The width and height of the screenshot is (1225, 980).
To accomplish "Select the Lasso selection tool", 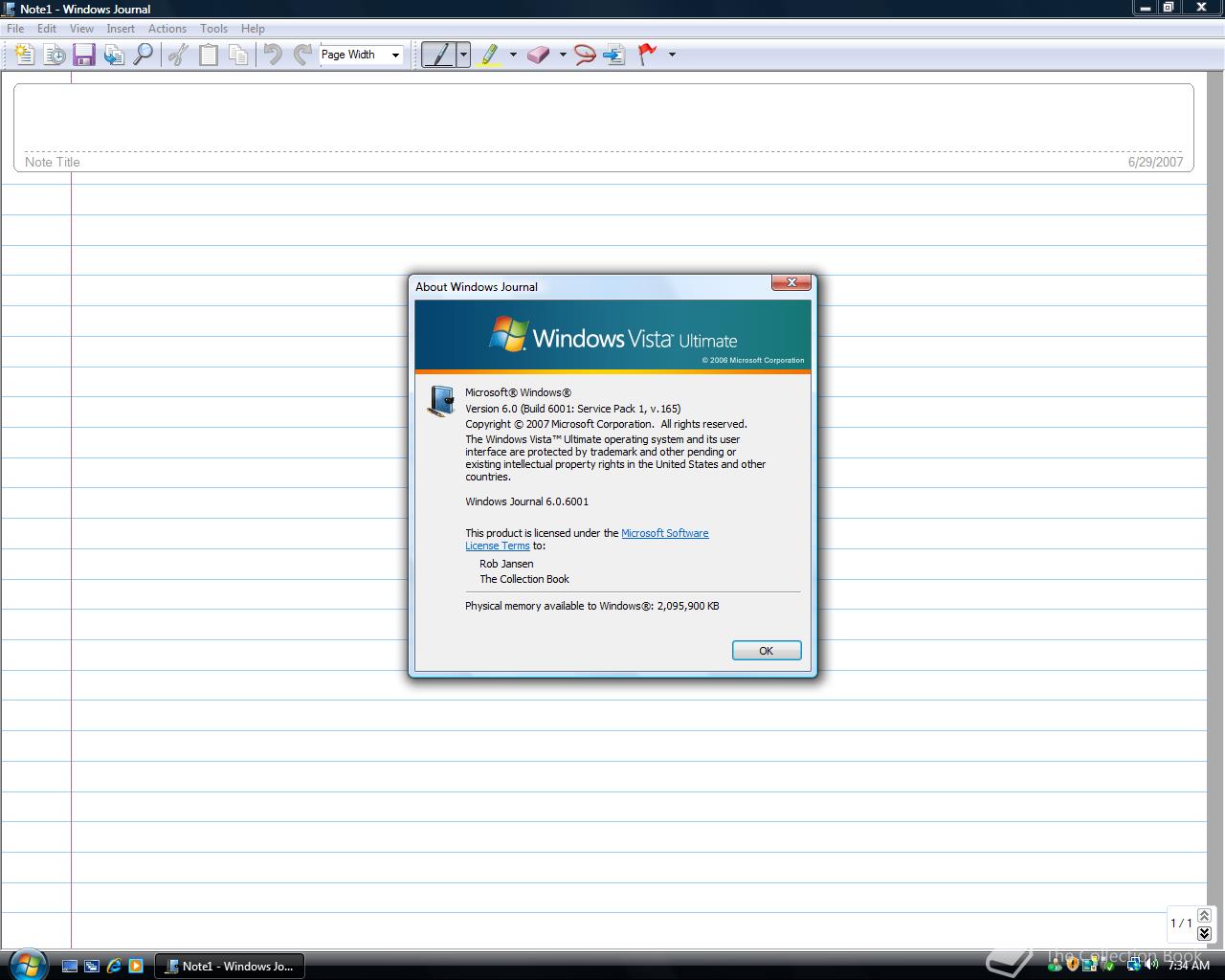I will 585,55.
